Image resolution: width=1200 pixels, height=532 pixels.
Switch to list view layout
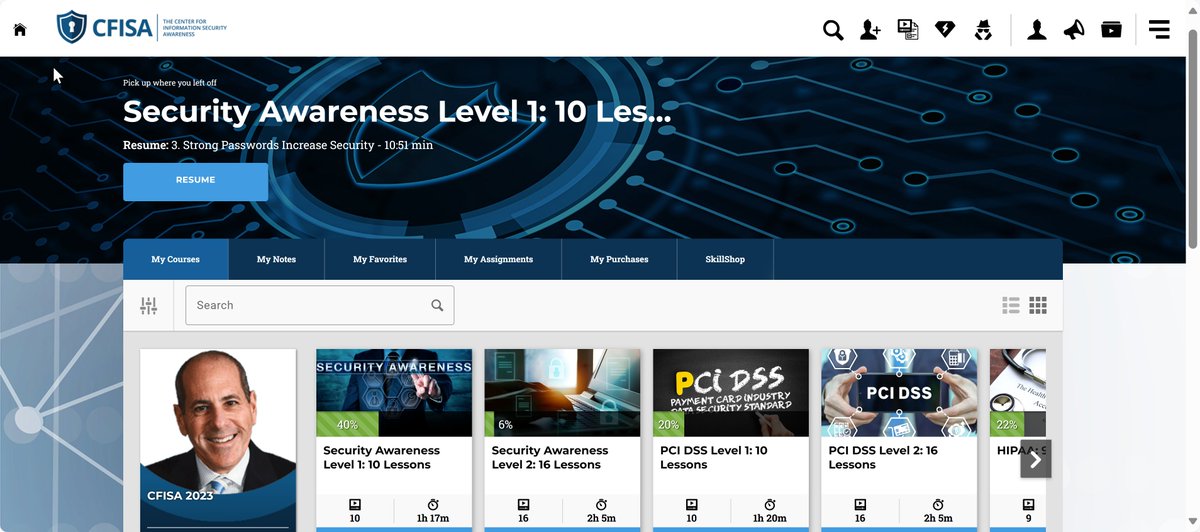click(x=1011, y=305)
